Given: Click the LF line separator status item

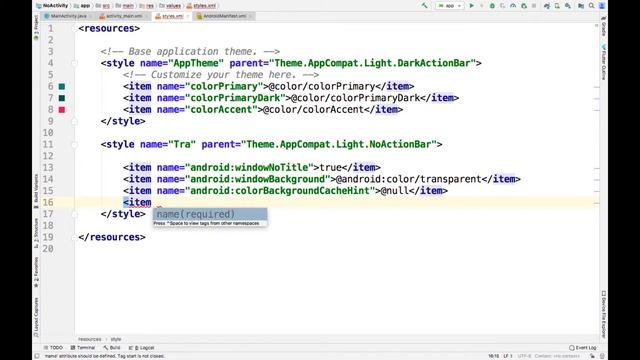Looking at the screenshot, I should (x=508, y=356).
